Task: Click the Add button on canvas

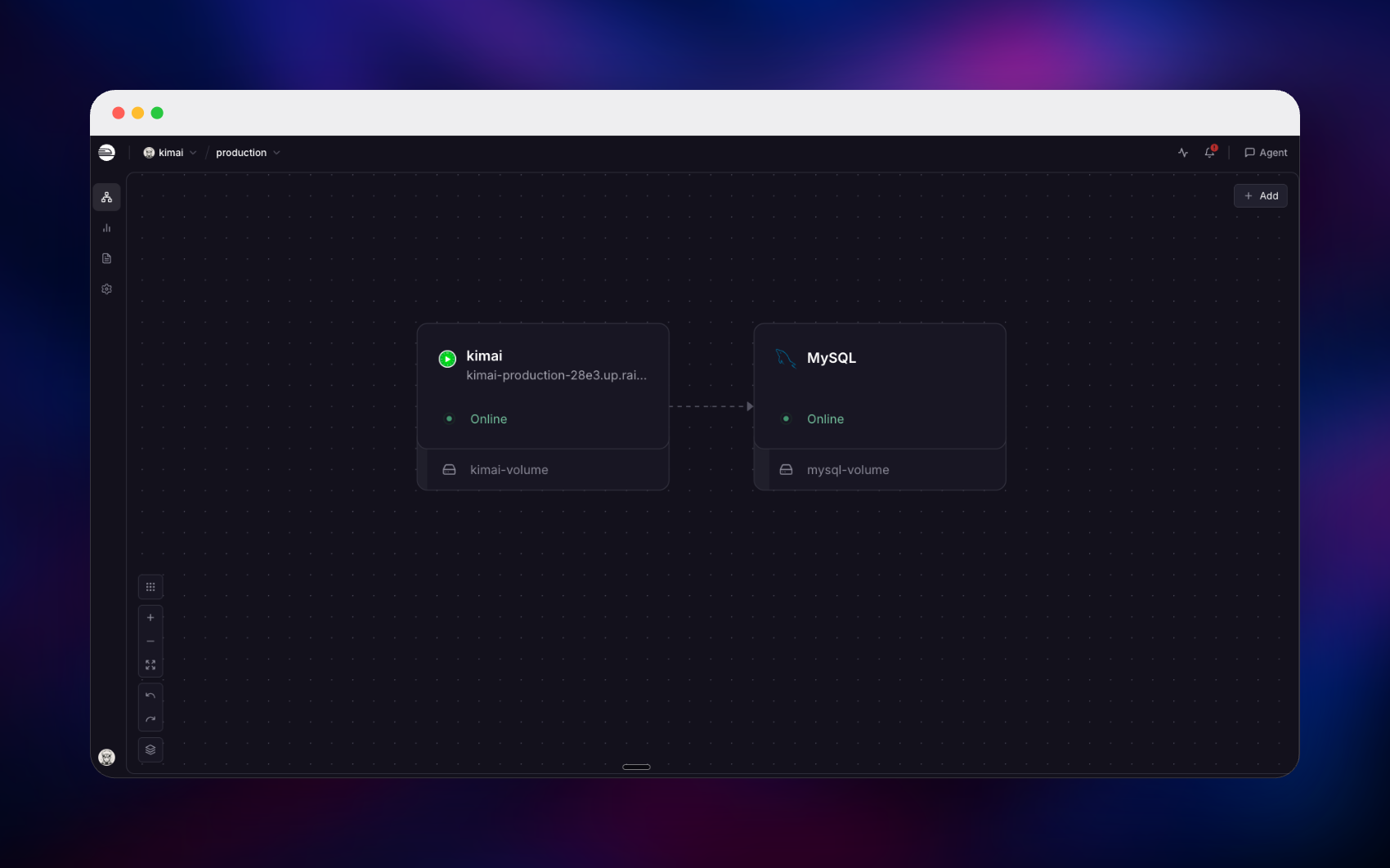Action: [1261, 196]
